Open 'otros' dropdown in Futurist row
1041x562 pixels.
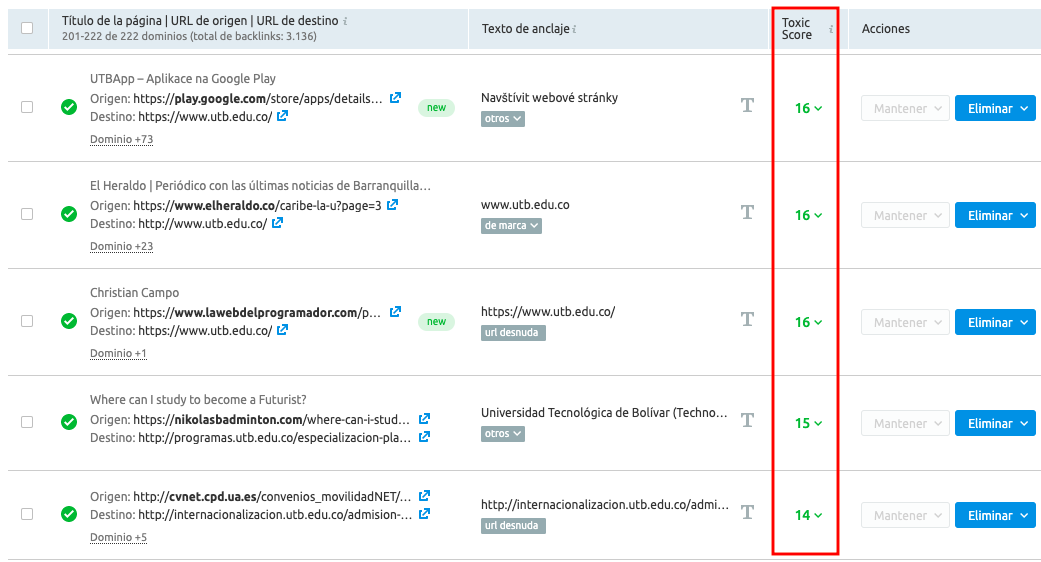503,434
